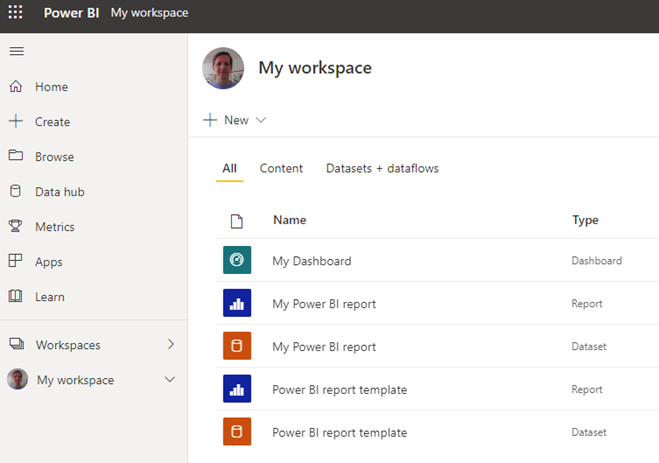Switch to the All tab
The width and height of the screenshot is (659, 463).
[229, 168]
